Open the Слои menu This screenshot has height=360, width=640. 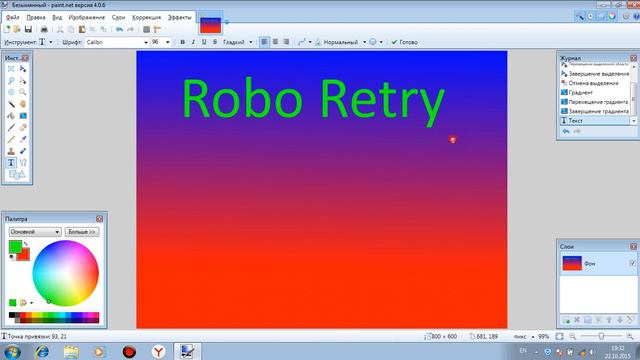point(118,18)
